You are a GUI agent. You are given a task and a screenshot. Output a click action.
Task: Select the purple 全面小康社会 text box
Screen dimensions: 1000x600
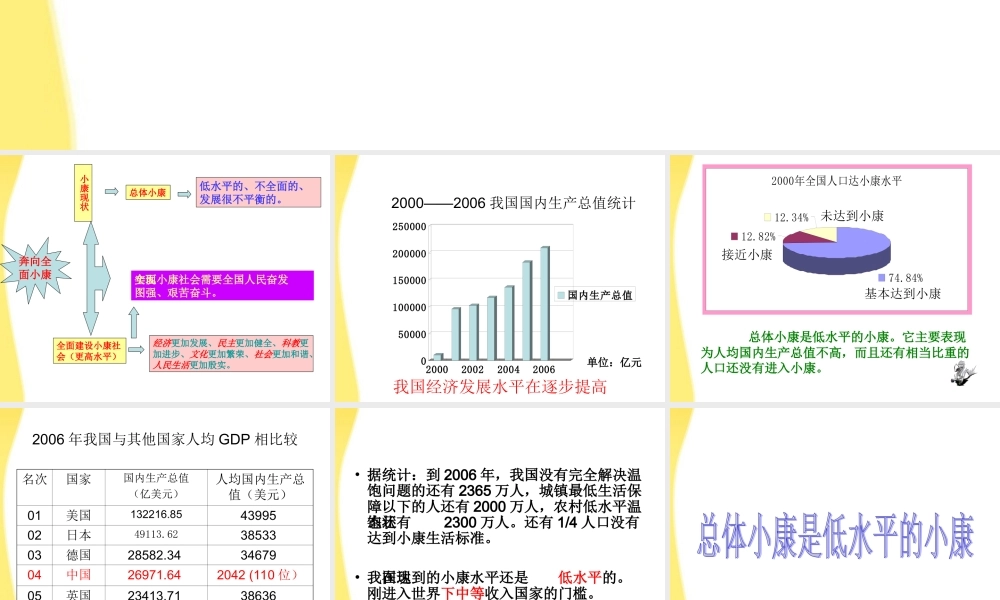point(223,286)
